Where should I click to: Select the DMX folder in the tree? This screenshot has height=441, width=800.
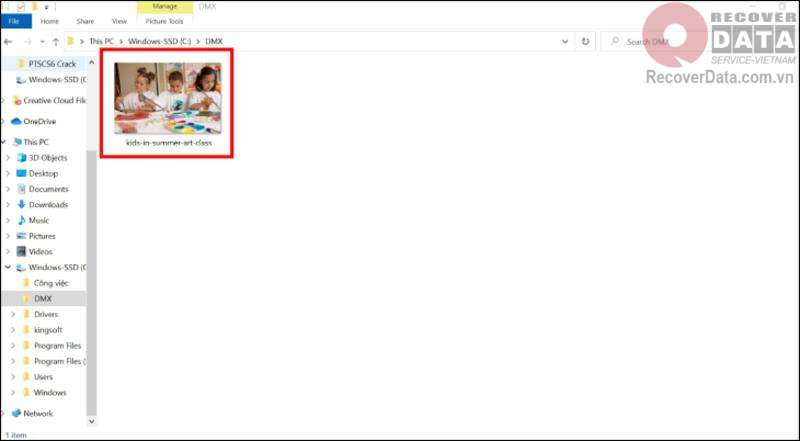(43, 299)
